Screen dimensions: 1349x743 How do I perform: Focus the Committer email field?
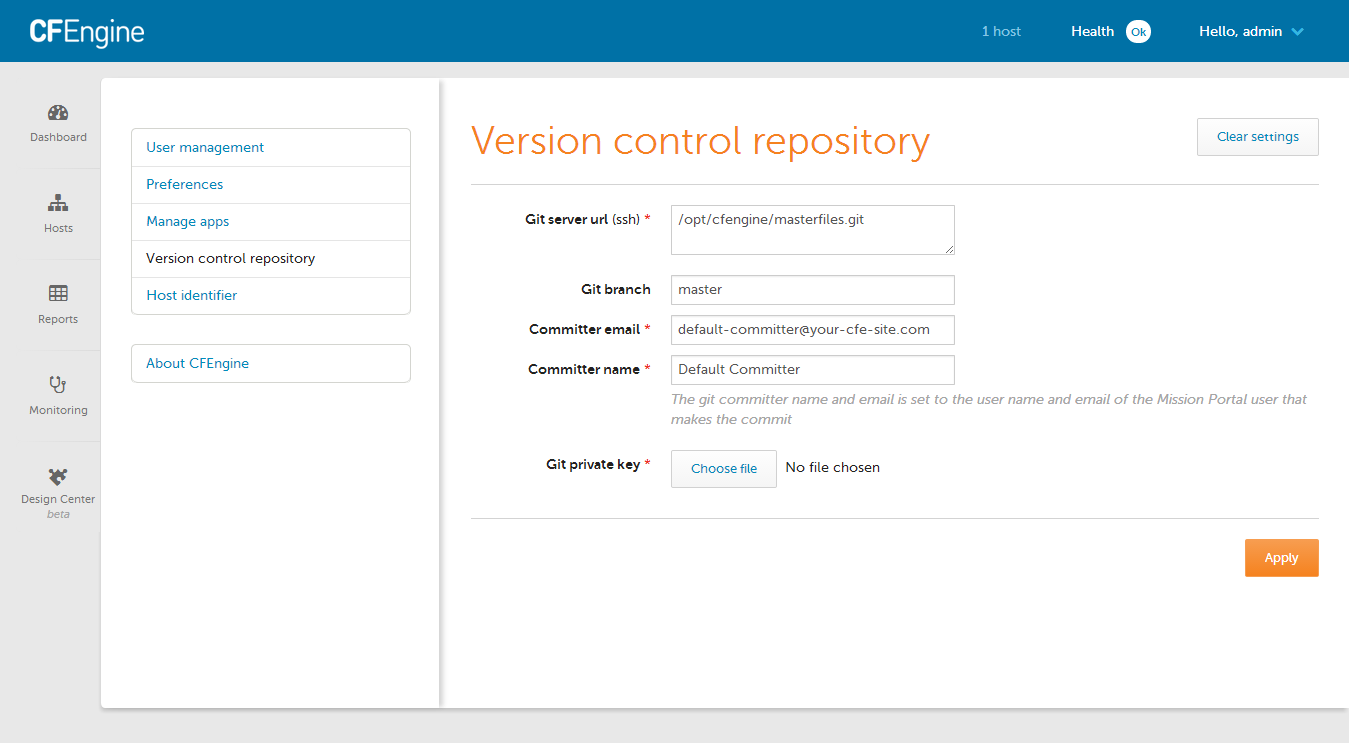813,330
